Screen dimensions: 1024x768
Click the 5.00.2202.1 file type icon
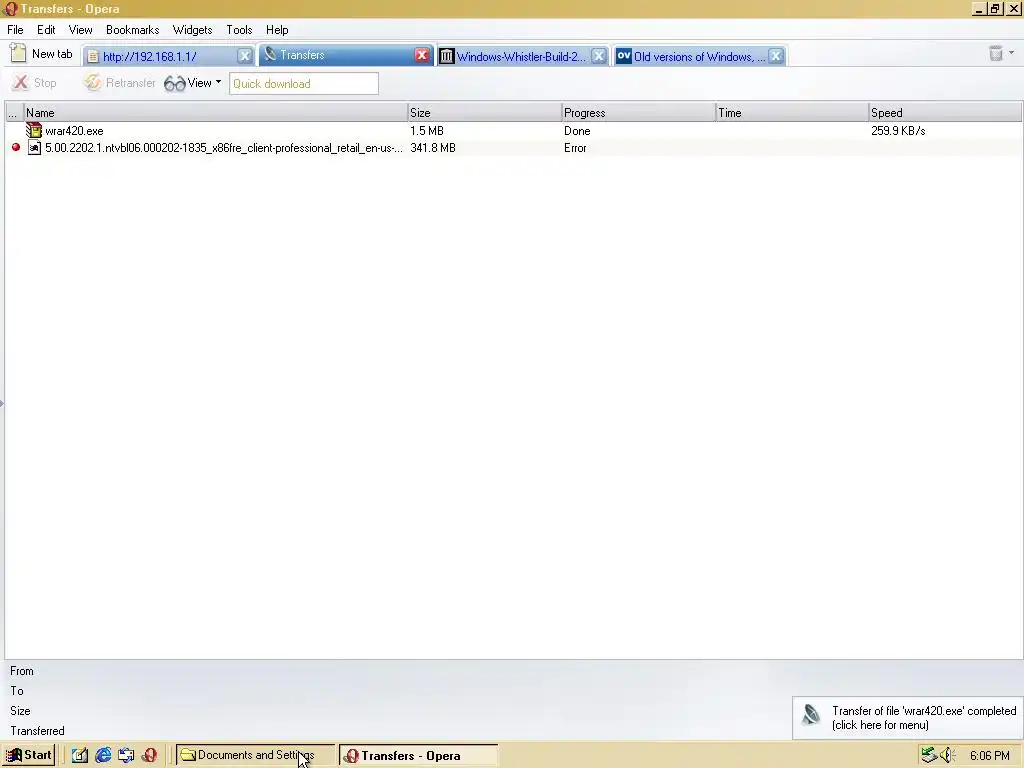coord(34,148)
